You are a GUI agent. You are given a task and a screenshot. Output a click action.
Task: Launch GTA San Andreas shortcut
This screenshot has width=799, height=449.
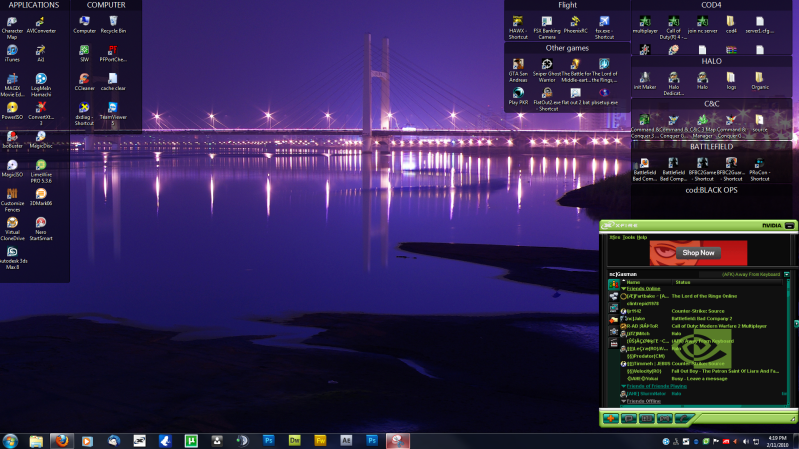(518, 70)
